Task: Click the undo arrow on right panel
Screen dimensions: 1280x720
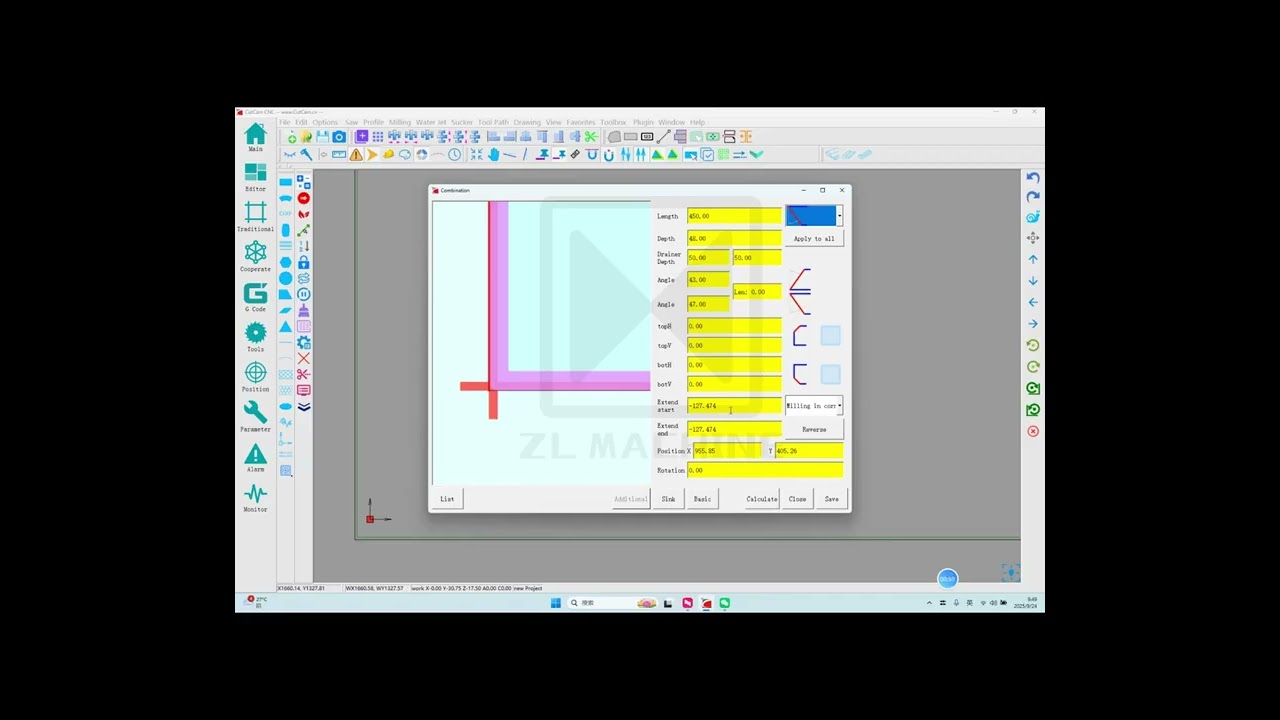Action: click(x=1033, y=177)
